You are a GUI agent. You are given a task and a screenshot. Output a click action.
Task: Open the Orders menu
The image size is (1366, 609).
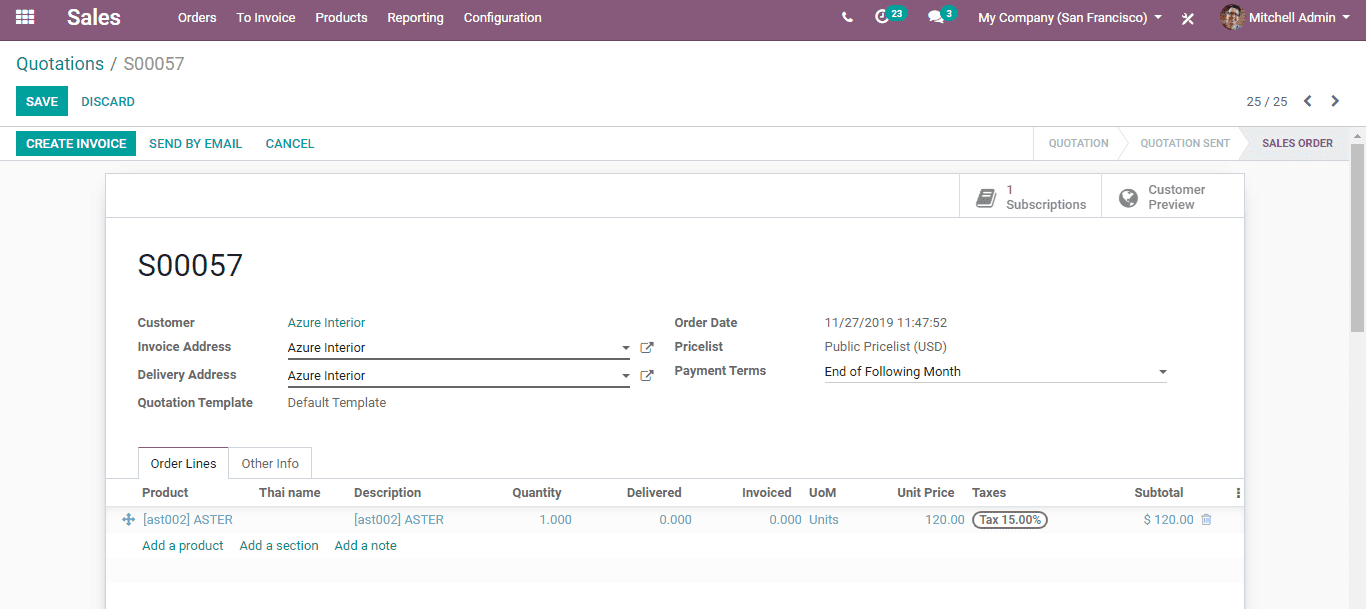(x=197, y=18)
